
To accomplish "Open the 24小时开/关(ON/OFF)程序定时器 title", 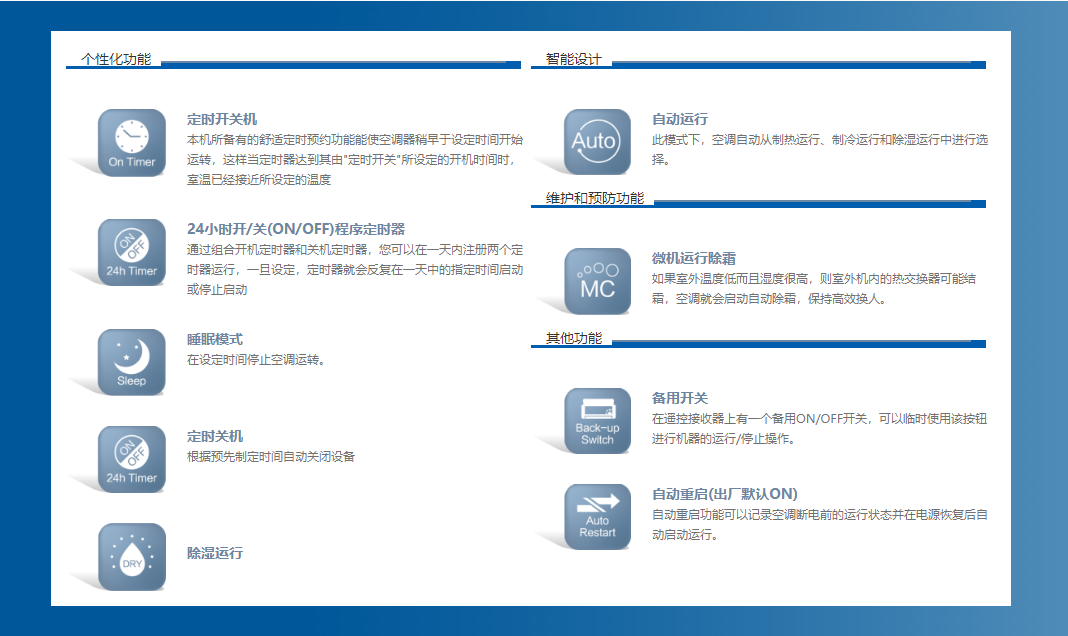I will click(295, 229).
